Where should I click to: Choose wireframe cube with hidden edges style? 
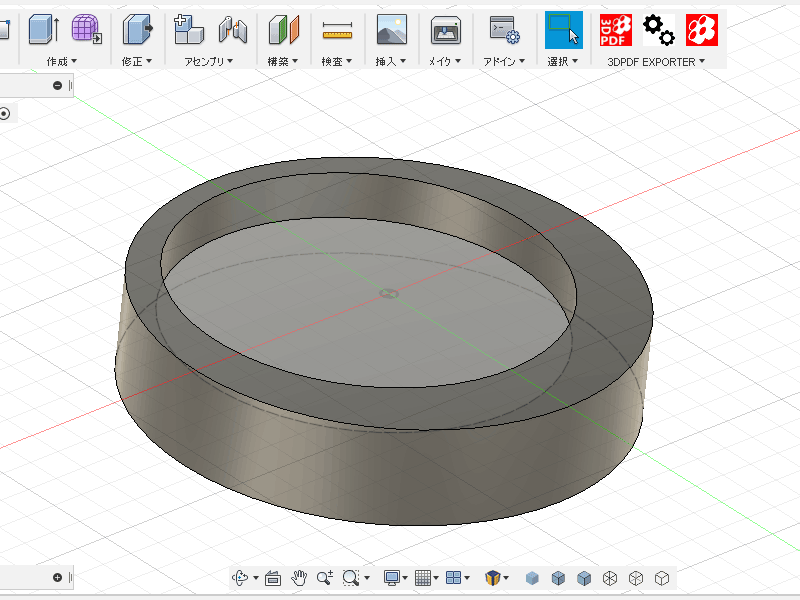(636, 578)
